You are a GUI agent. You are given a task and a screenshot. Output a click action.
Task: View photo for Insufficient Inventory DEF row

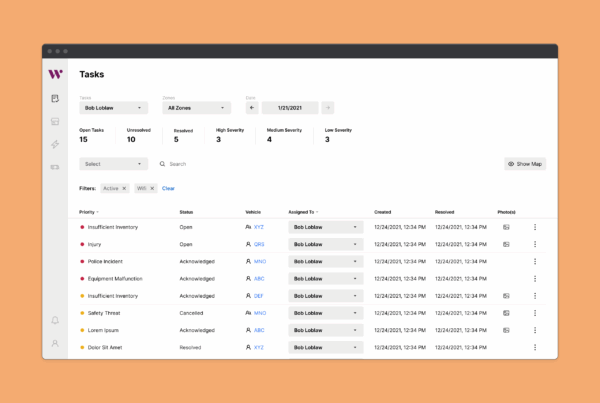pyautogui.click(x=506, y=296)
